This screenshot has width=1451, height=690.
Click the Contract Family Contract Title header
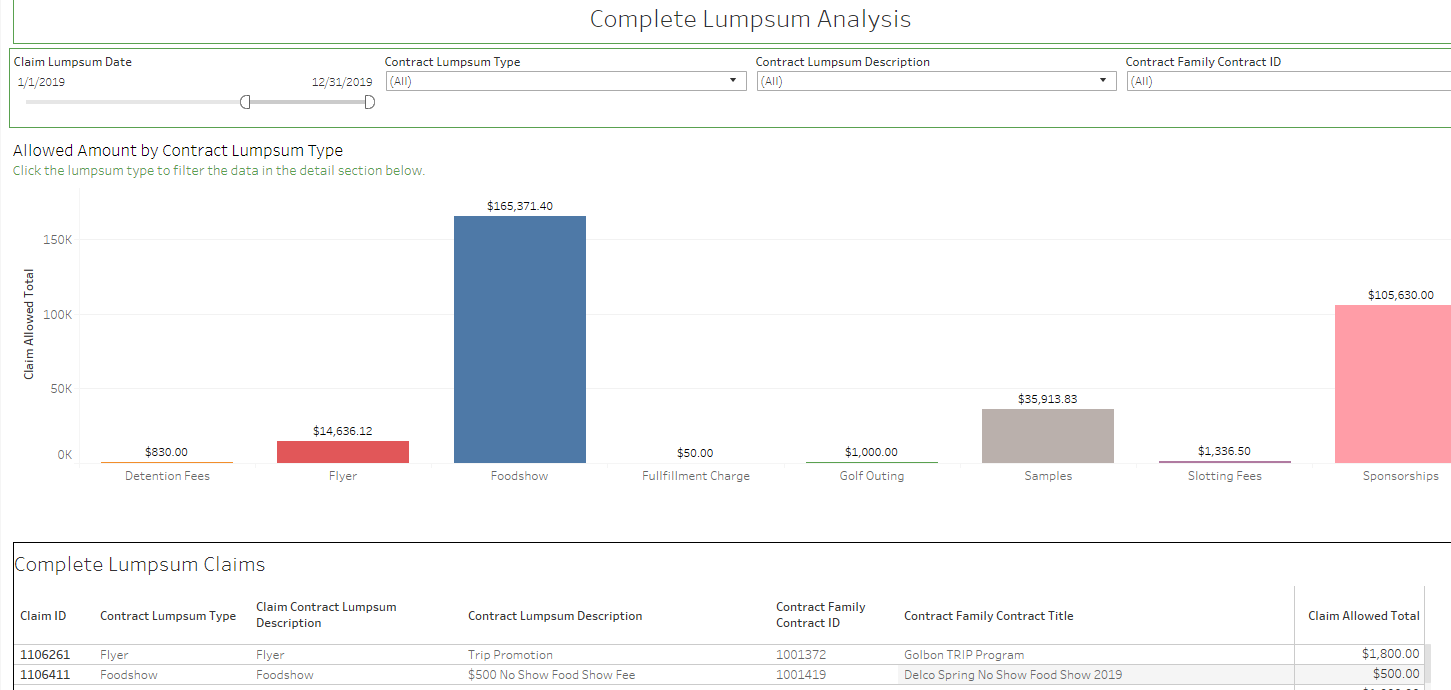(x=988, y=616)
